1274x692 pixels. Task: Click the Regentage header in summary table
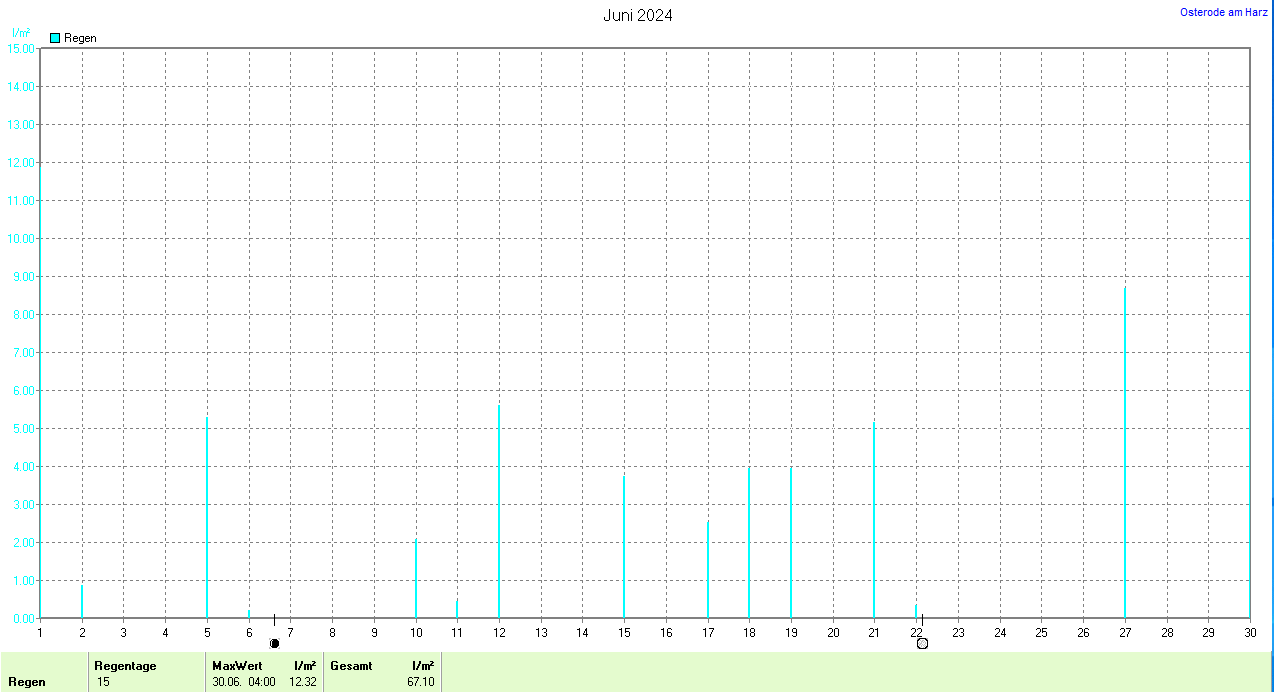125,665
